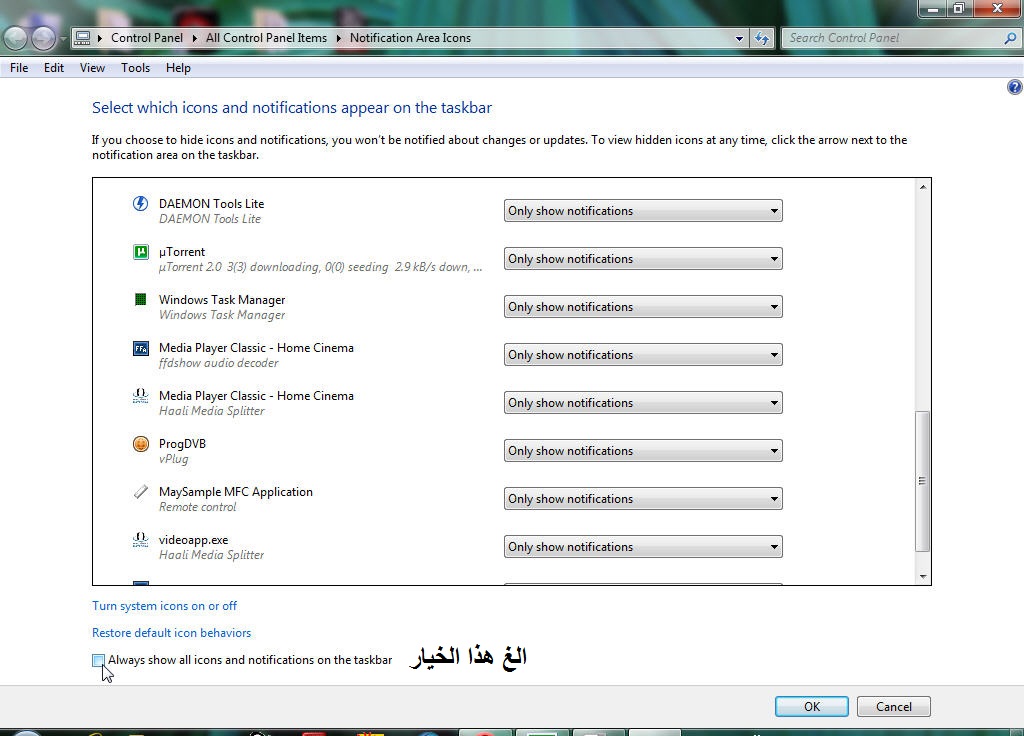
Task: Open the Tools menu
Action: coord(135,68)
